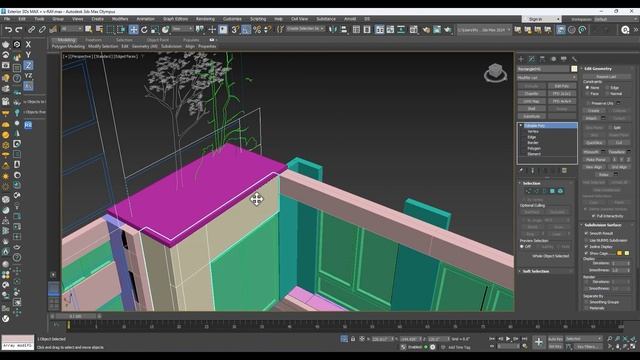Toggle the 3D Snaps icon
This screenshot has width=640, height=360.
coord(235,29)
